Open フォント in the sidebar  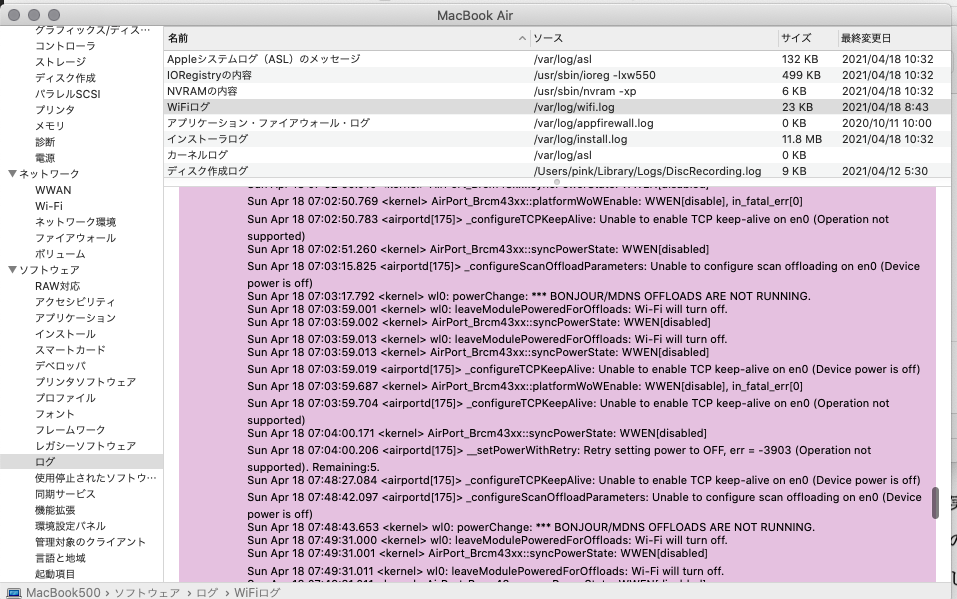(x=55, y=414)
